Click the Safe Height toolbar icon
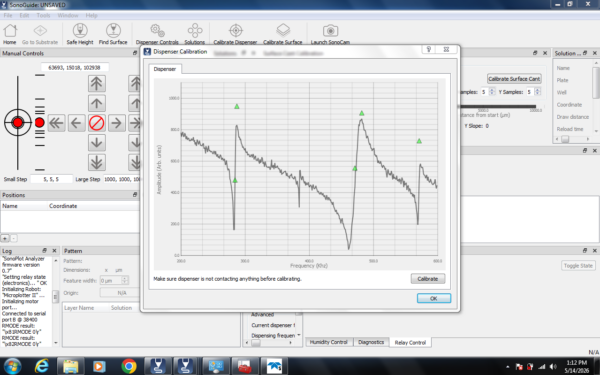The height and width of the screenshot is (375, 600). (80, 34)
